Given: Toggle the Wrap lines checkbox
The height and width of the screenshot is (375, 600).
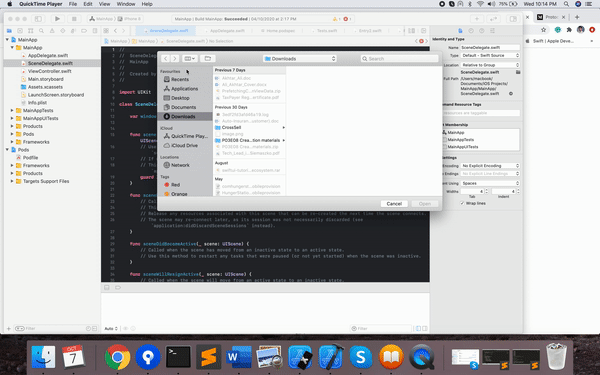Looking at the screenshot, I should pos(462,203).
